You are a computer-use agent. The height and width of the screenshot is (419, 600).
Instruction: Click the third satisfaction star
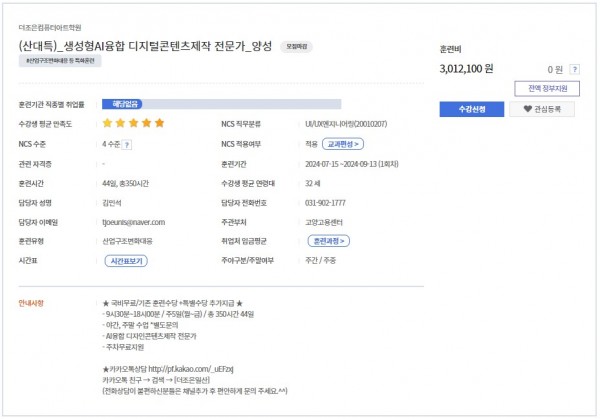(x=134, y=123)
